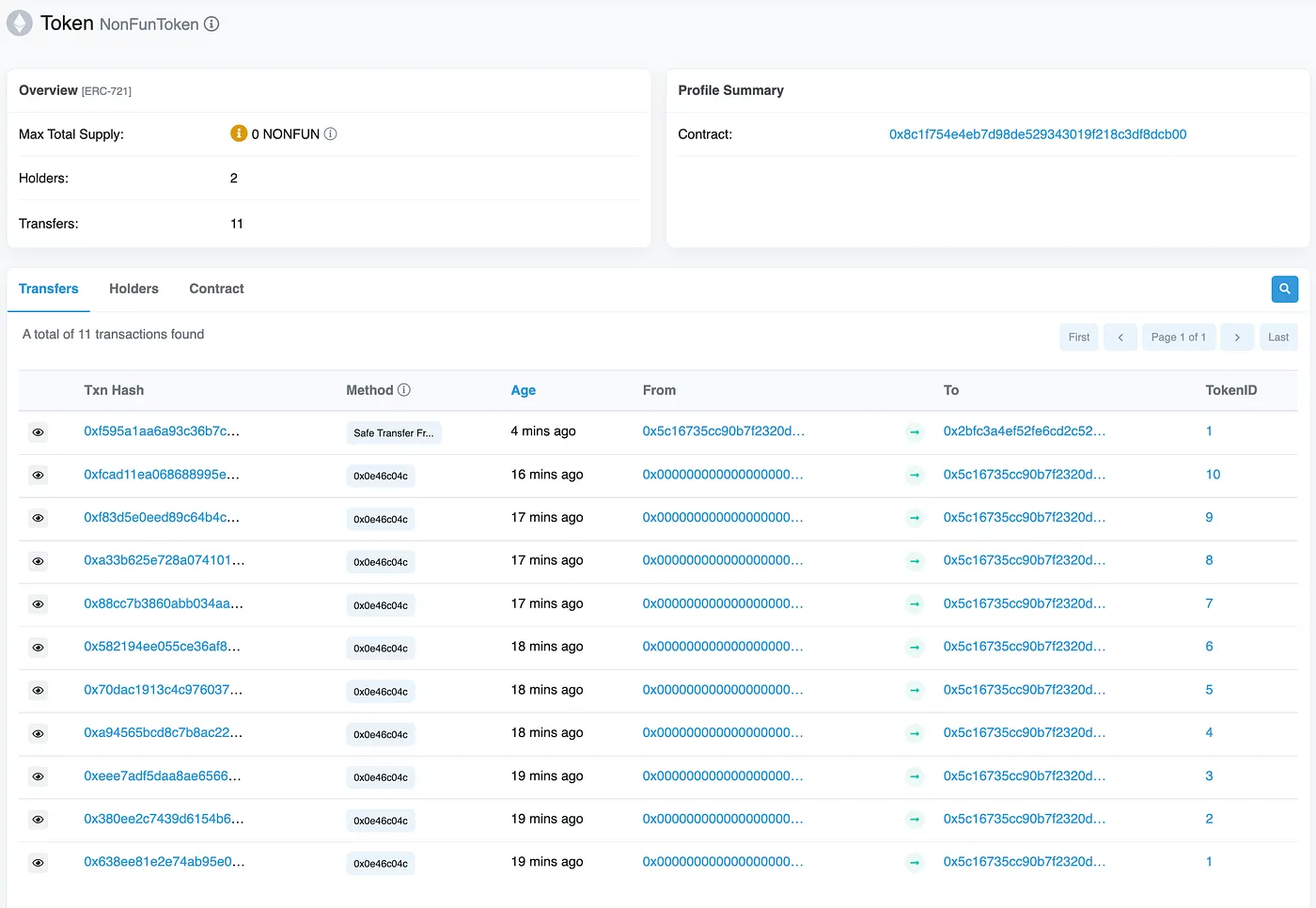Click the age '4 mins ago' in first row
This screenshot has height=908, width=1316.
tap(543, 431)
